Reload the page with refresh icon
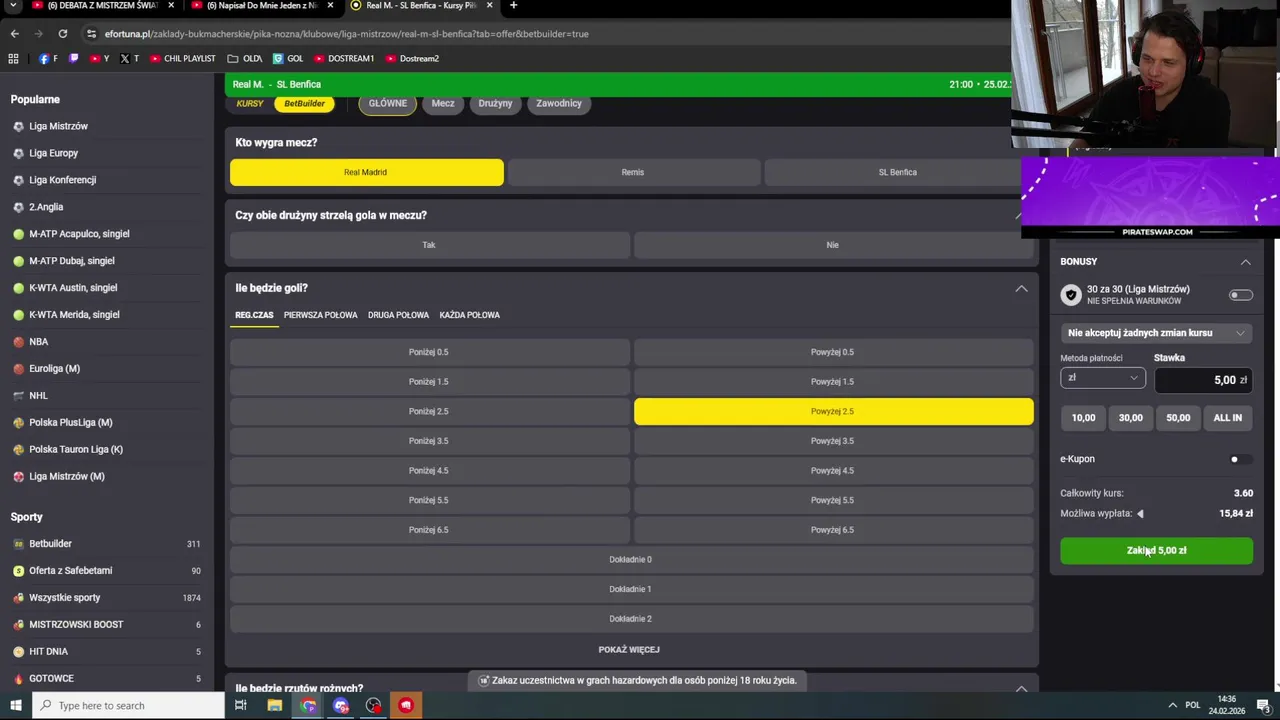 [62, 34]
